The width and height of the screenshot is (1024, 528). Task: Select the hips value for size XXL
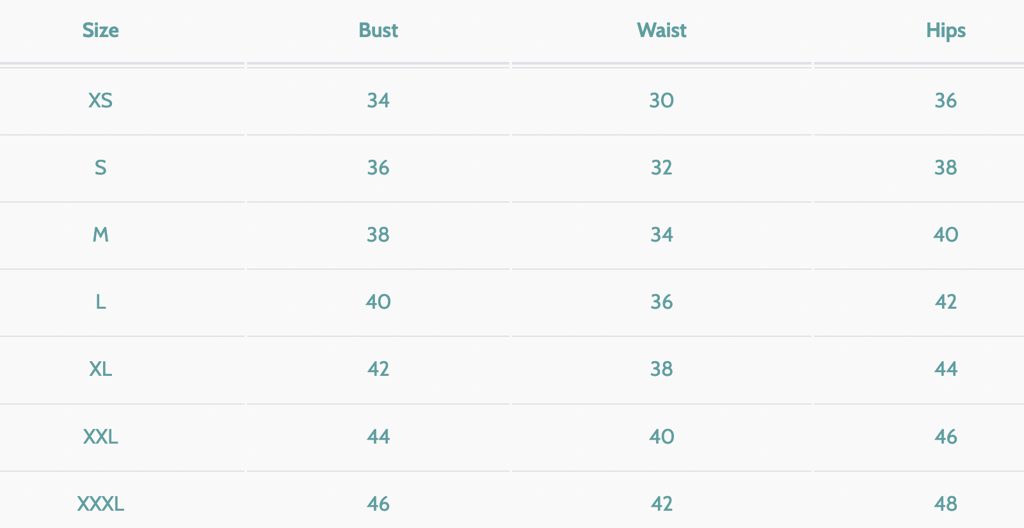(x=945, y=437)
